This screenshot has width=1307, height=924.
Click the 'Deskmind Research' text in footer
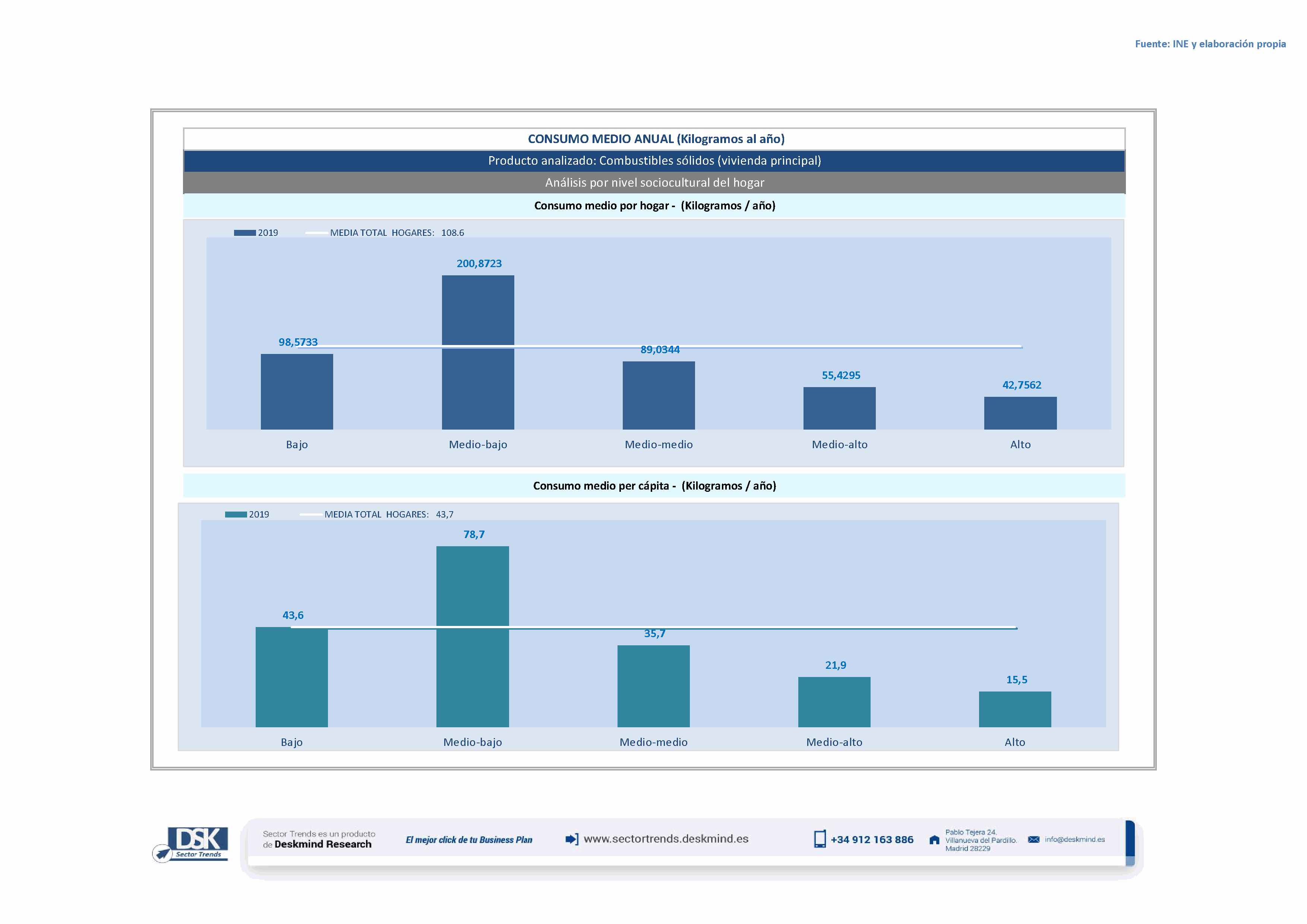[323, 844]
